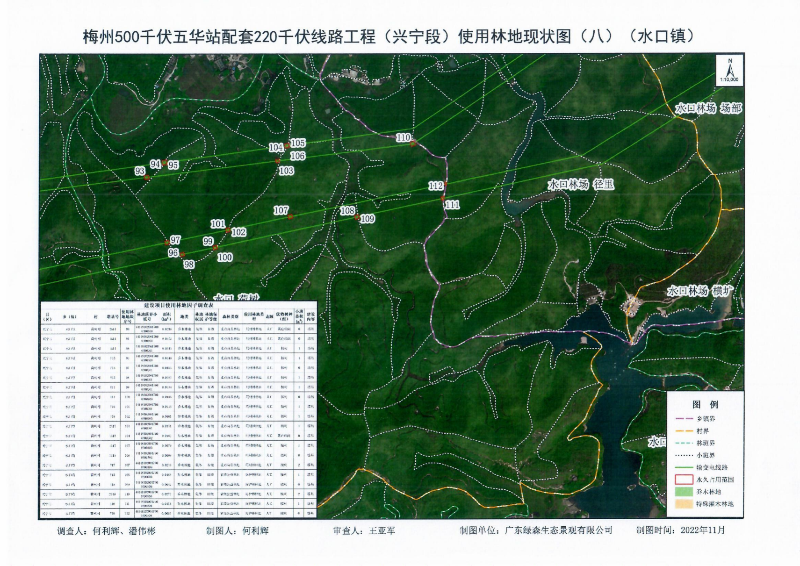The width and height of the screenshot is (800, 566).
Task: Select tower point label 93
Action: tap(140, 171)
